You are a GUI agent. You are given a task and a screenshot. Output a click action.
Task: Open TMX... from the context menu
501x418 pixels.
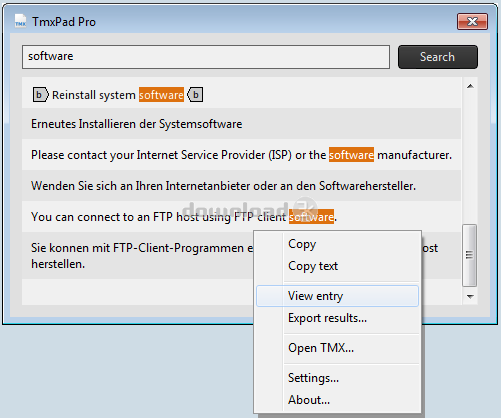click(321, 348)
